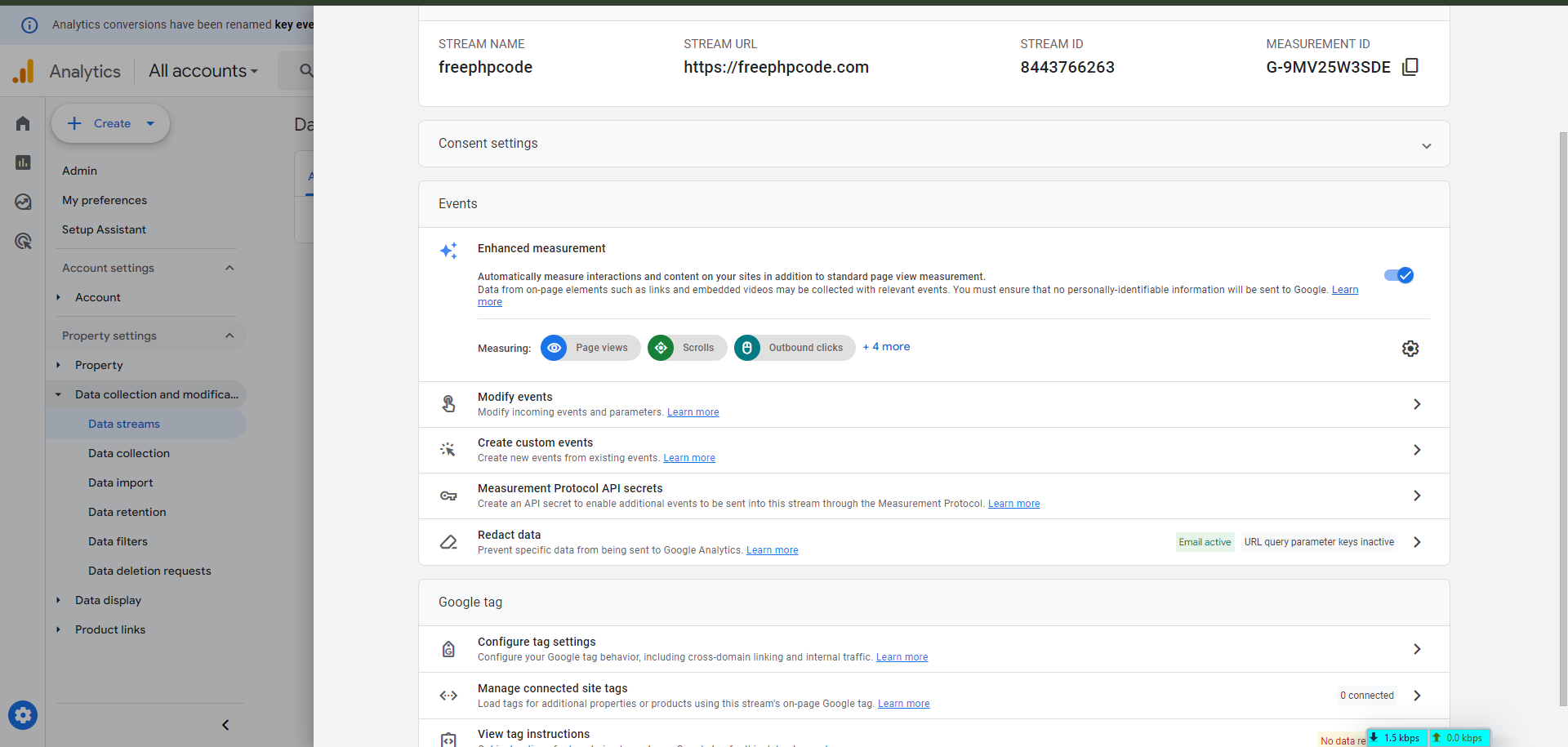
Task: Click the search magnifier icon
Action: [x=306, y=71]
